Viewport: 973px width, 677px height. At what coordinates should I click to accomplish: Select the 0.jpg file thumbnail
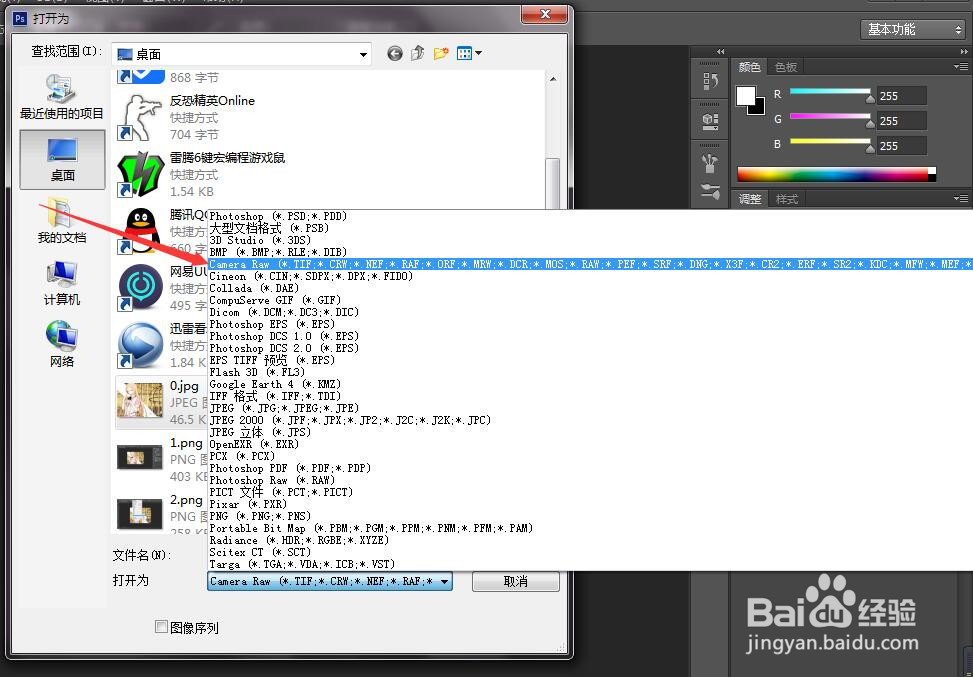click(x=140, y=401)
